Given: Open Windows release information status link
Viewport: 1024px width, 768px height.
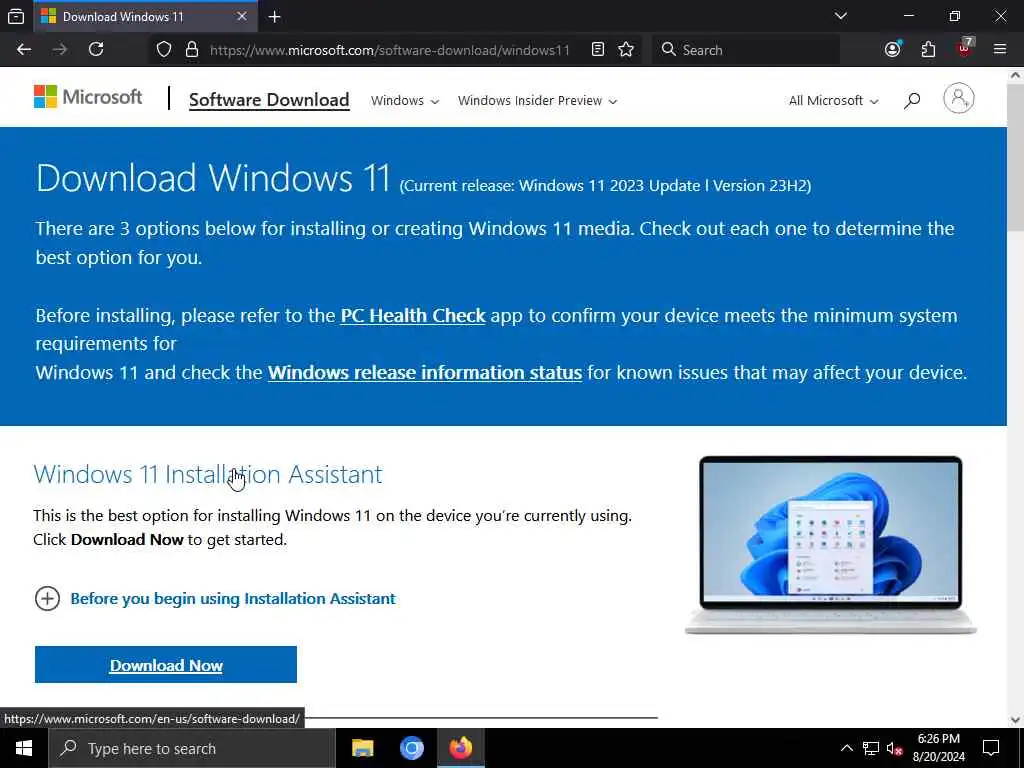Looking at the screenshot, I should [x=424, y=372].
